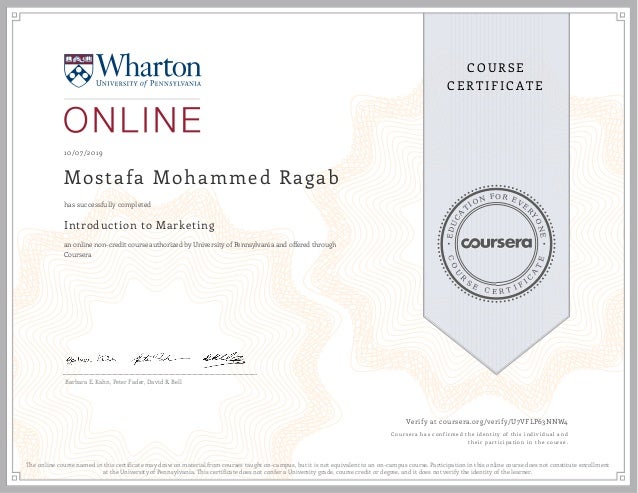Click the 'coursera' wordmark inside the seal
The width and height of the screenshot is (638, 493).
click(496, 243)
